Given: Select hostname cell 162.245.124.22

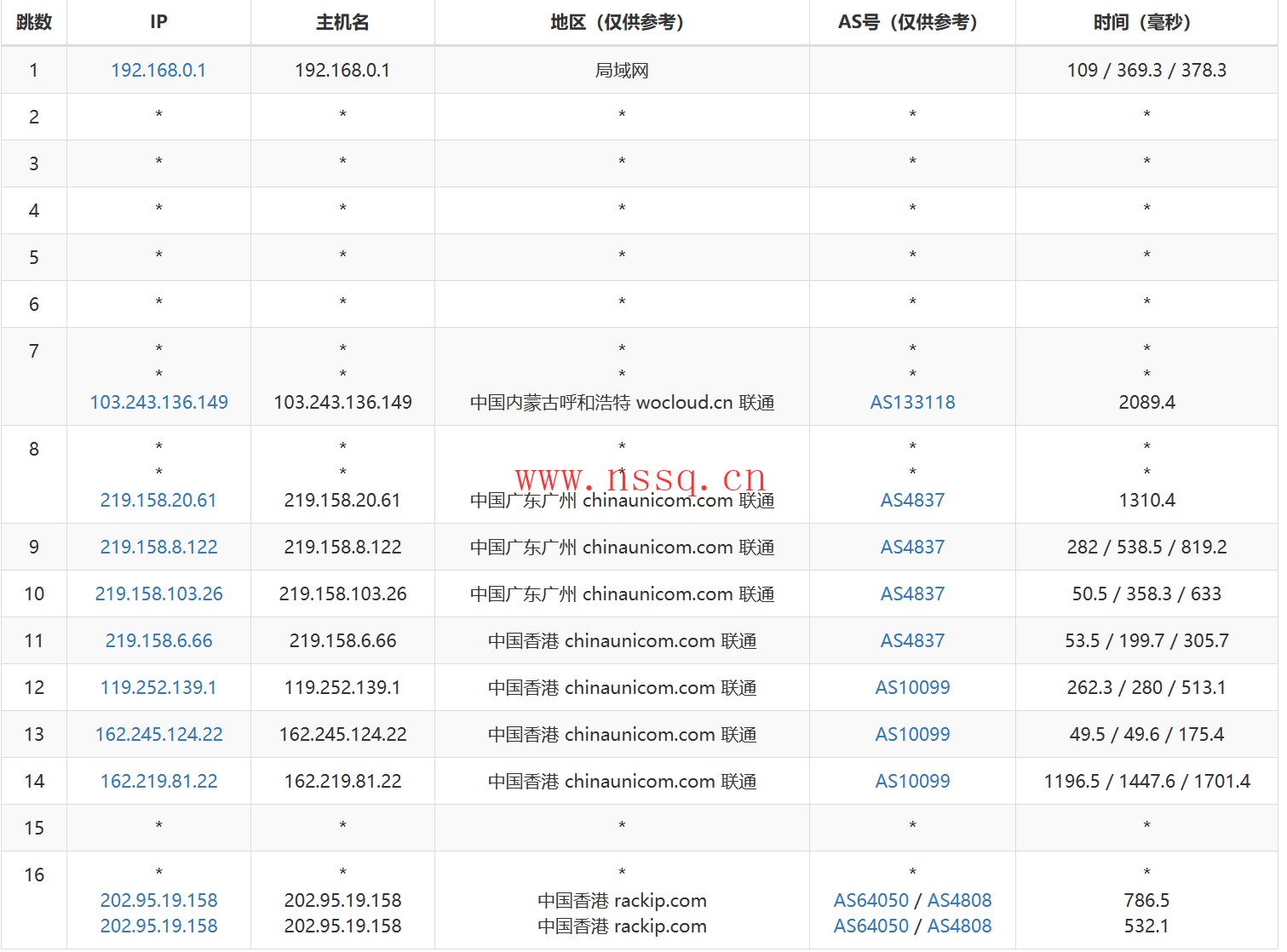Looking at the screenshot, I should (x=342, y=734).
